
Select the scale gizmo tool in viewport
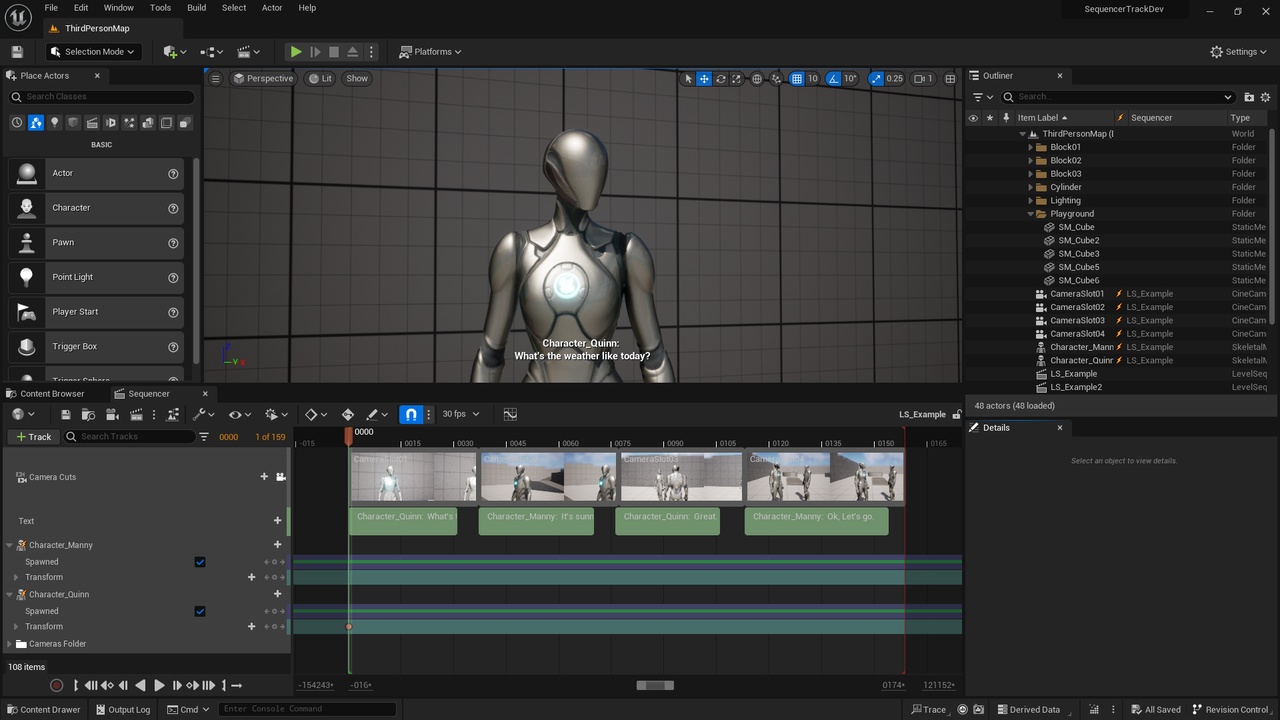[x=737, y=79]
